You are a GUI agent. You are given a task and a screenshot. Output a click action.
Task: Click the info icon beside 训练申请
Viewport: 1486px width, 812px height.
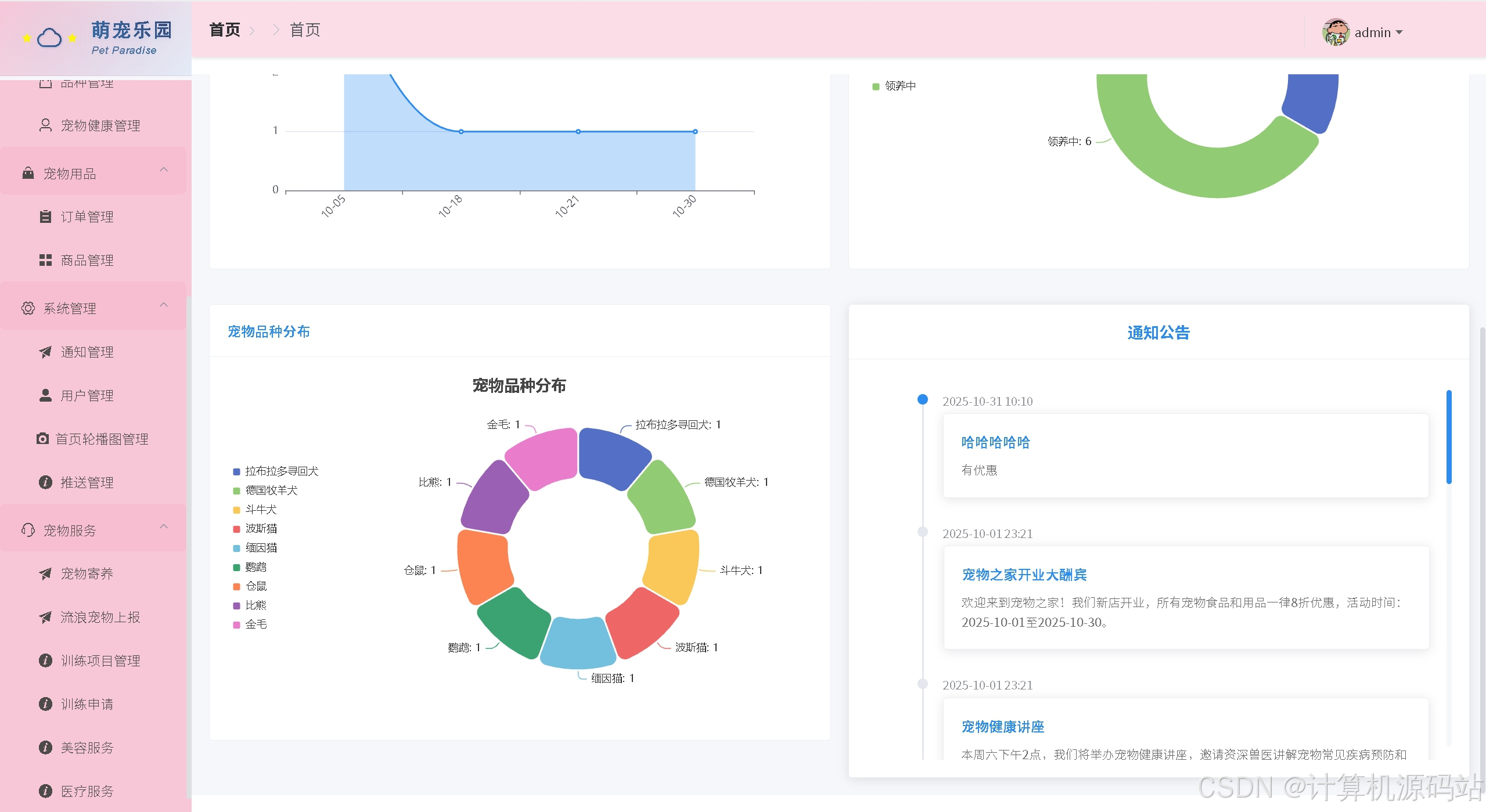coord(45,704)
